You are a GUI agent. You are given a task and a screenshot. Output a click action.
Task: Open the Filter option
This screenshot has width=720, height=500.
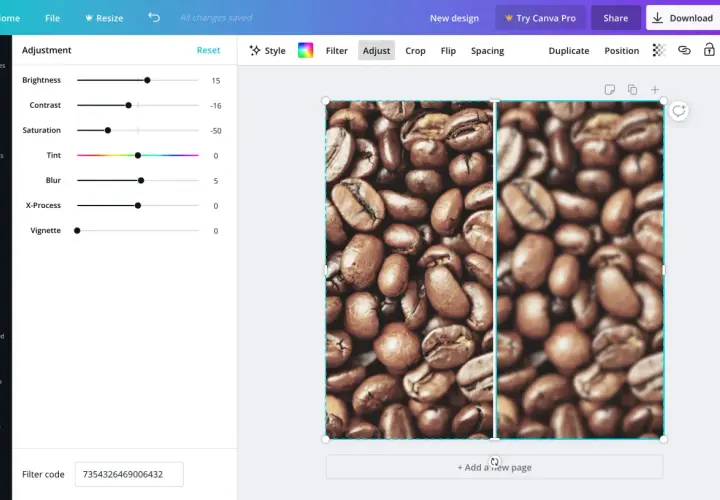click(x=337, y=51)
